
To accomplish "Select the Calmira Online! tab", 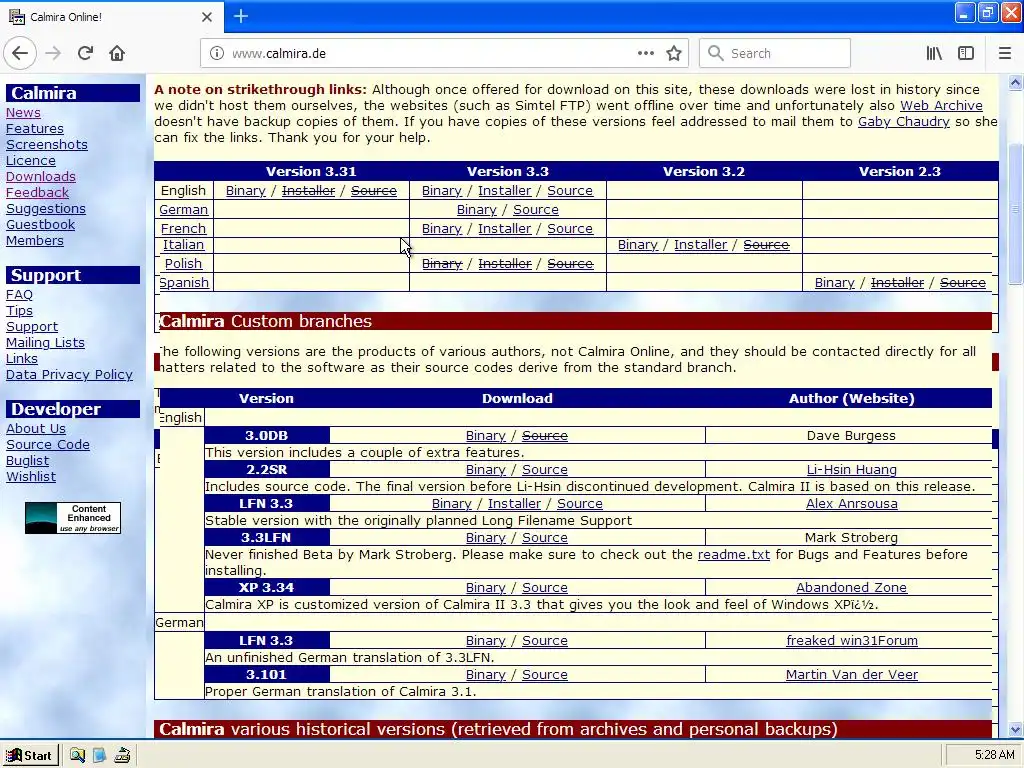I will (x=111, y=17).
